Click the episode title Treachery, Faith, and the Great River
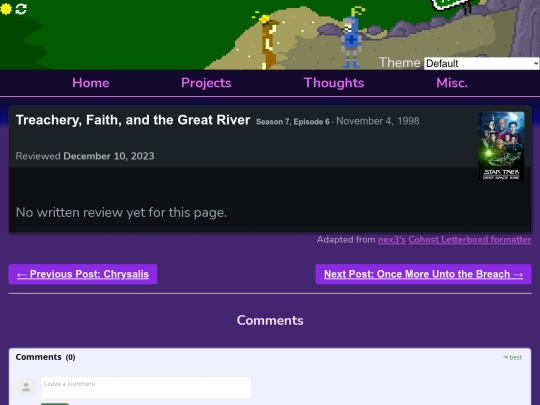540x405 pixels. coord(133,120)
